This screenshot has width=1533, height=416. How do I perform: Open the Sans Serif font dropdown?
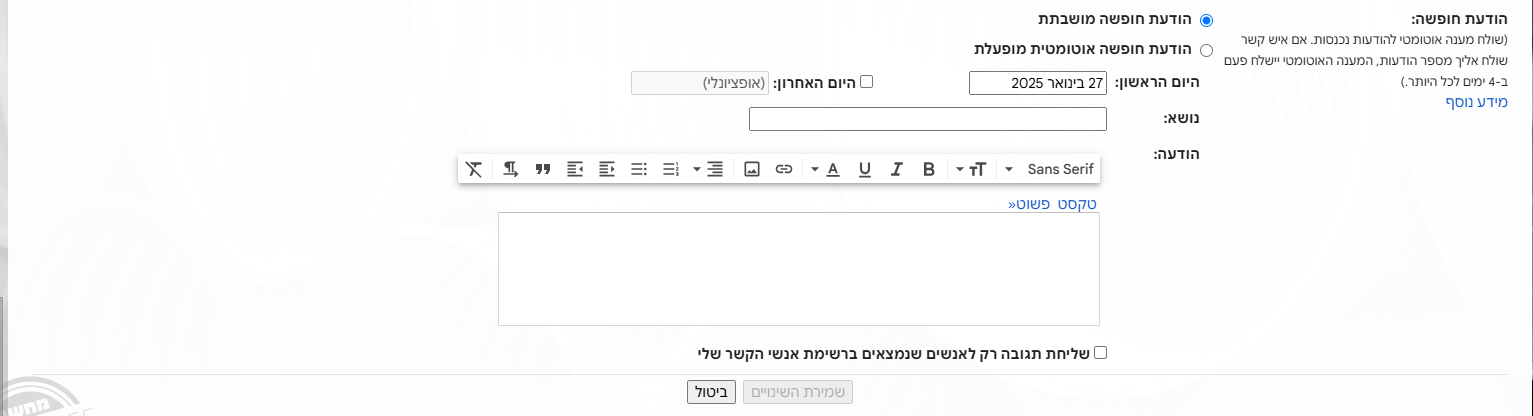click(x=1051, y=170)
